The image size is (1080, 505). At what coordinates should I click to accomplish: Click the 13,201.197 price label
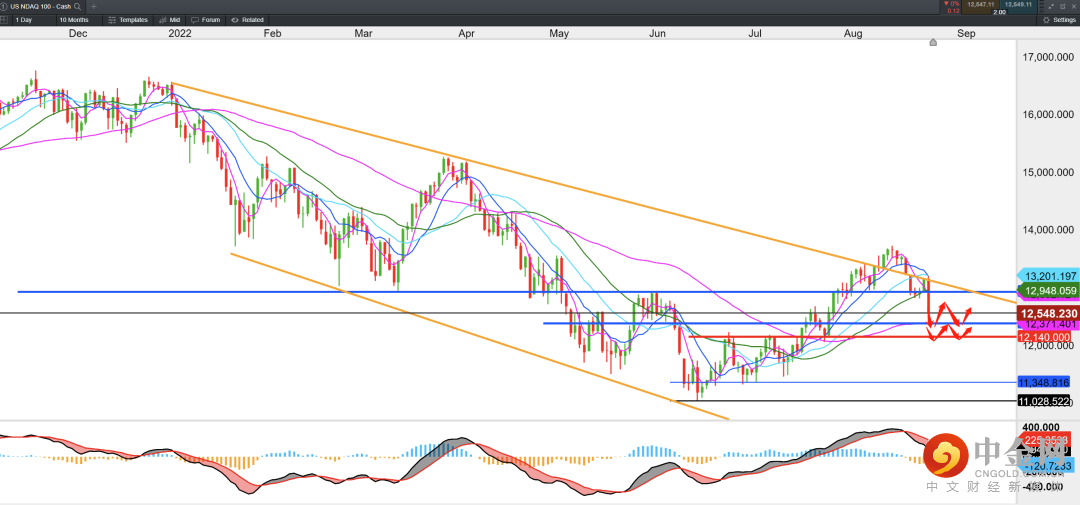coord(1048,276)
